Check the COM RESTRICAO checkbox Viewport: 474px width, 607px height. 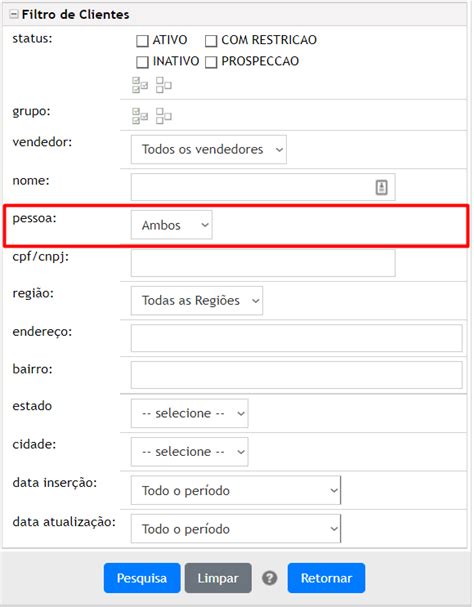[211, 41]
